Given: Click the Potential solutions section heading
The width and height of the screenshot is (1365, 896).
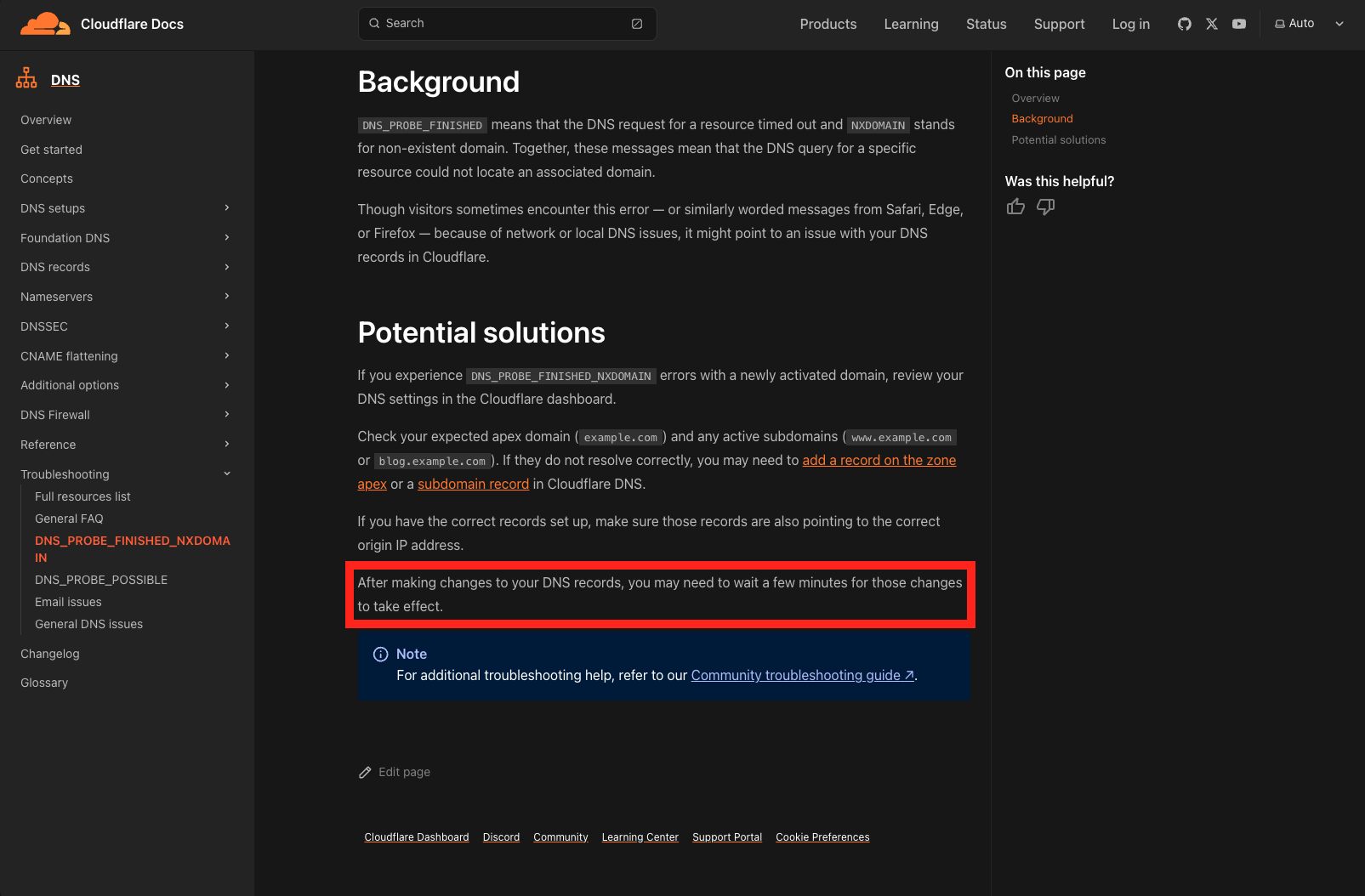Looking at the screenshot, I should click(481, 332).
